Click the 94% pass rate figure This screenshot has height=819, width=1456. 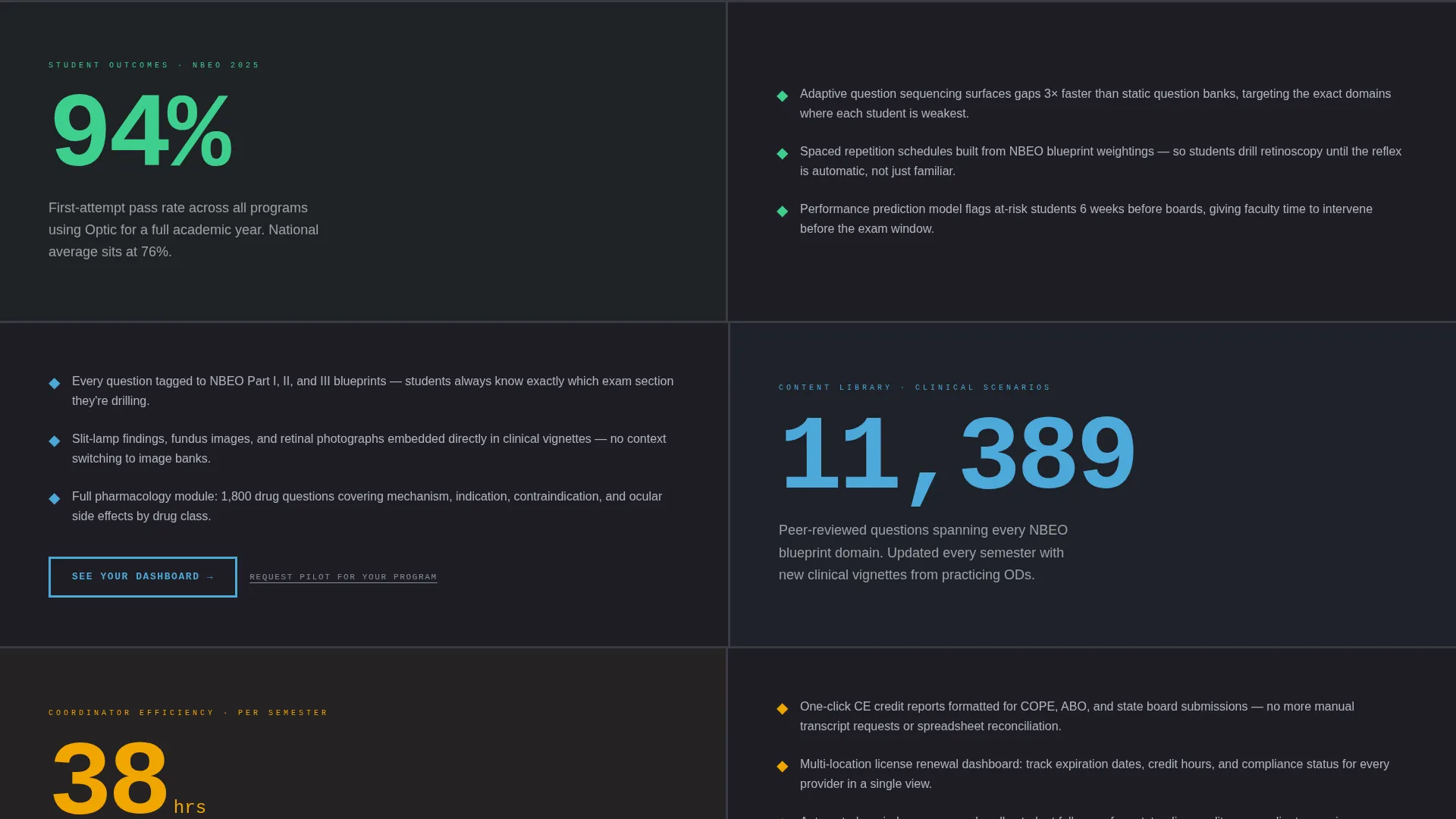[x=142, y=130]
